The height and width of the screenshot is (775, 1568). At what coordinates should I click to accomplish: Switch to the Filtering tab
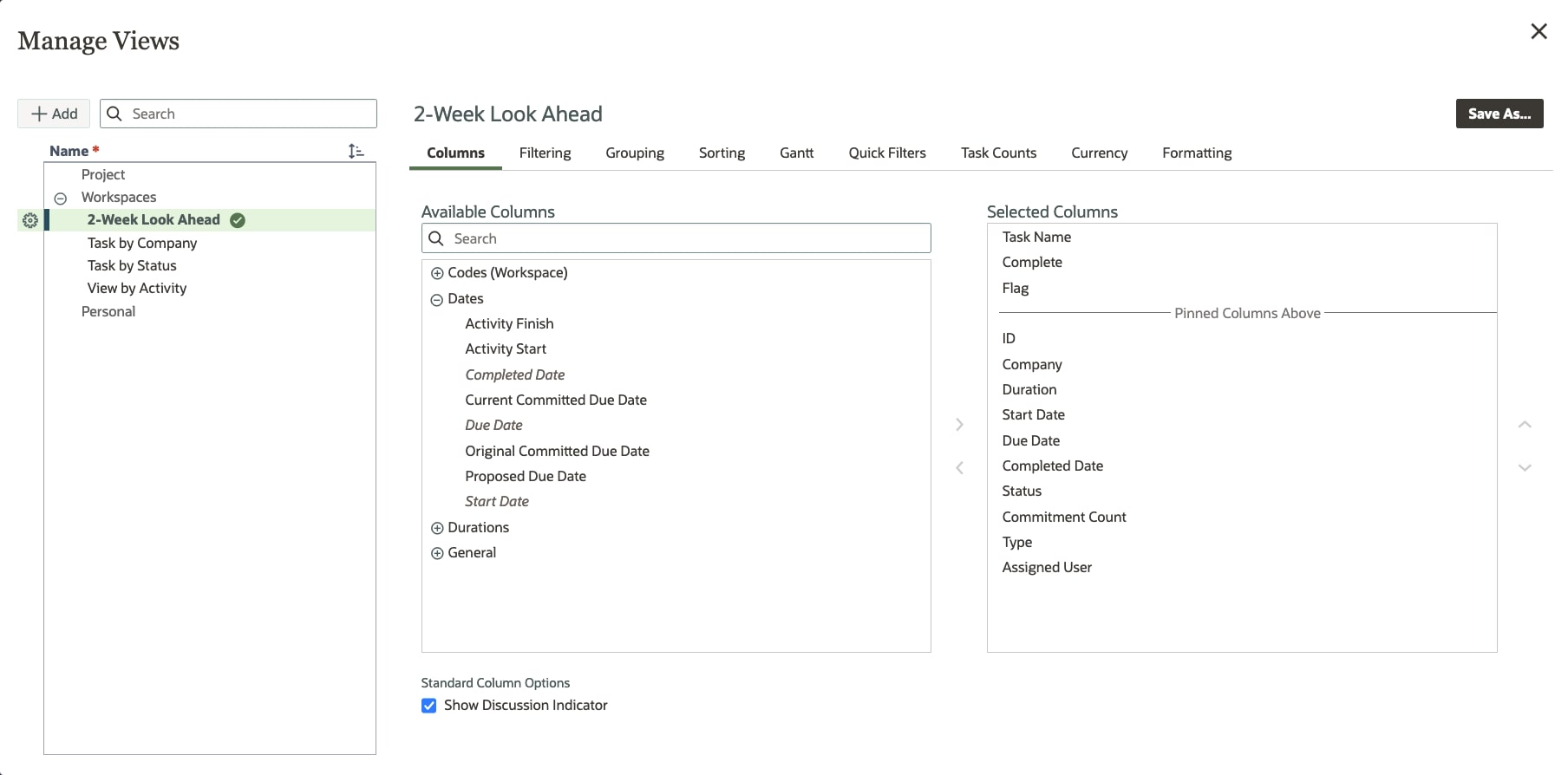coord(545,153)
